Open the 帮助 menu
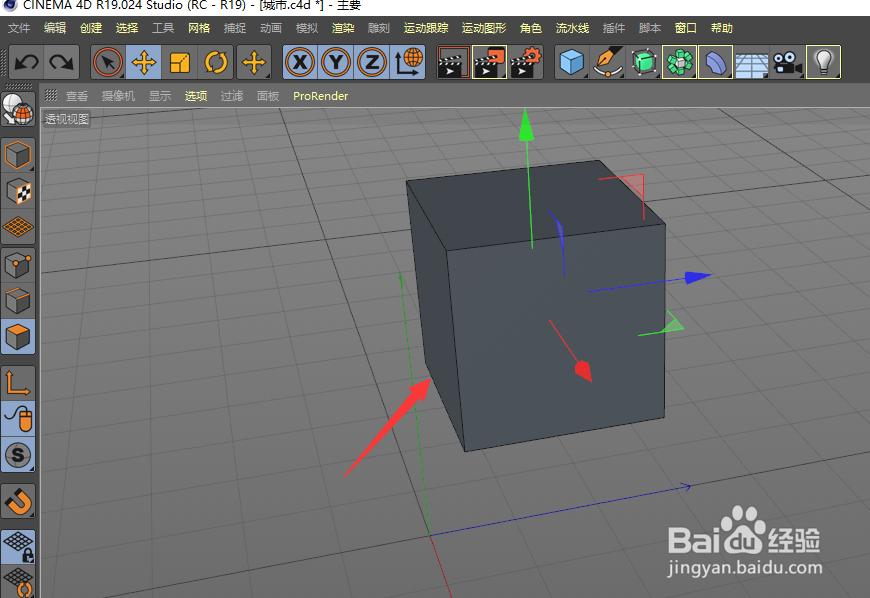The width and height of the screenshot is (870, 598). pyautogui.click(x=722, y=28)
